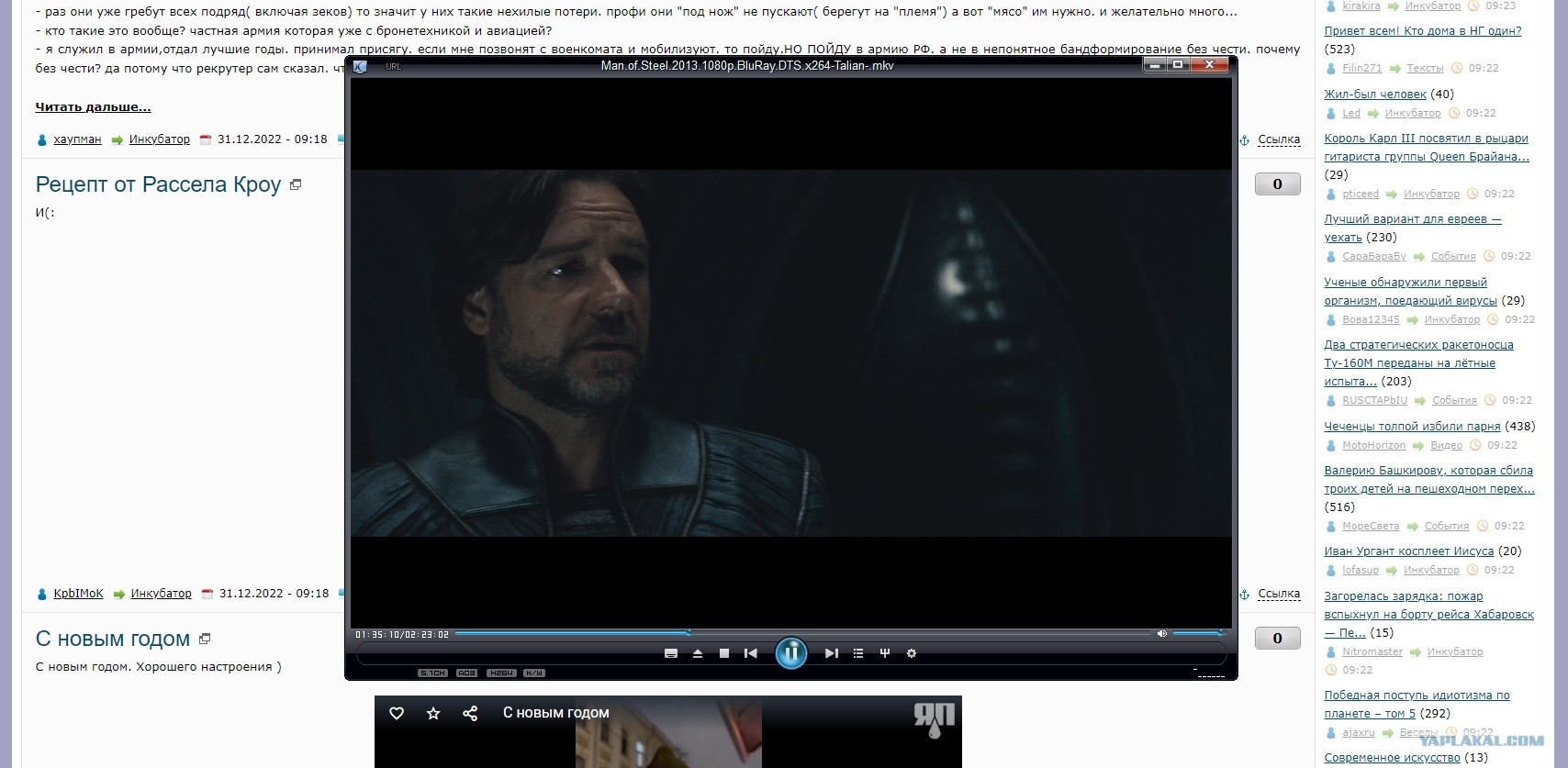Stop playback in the media player

pyautogui.click(x=724, y=653)
